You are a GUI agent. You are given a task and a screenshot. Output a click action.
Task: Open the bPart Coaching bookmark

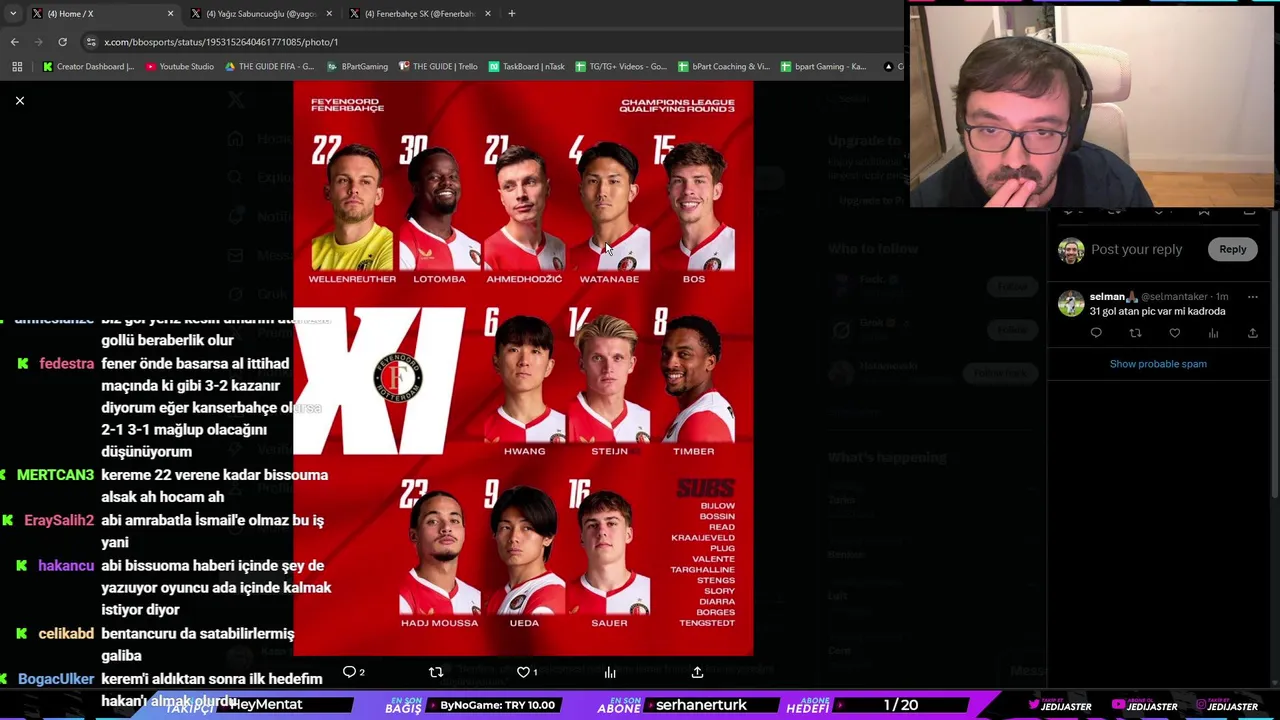(x=724, y=67)
